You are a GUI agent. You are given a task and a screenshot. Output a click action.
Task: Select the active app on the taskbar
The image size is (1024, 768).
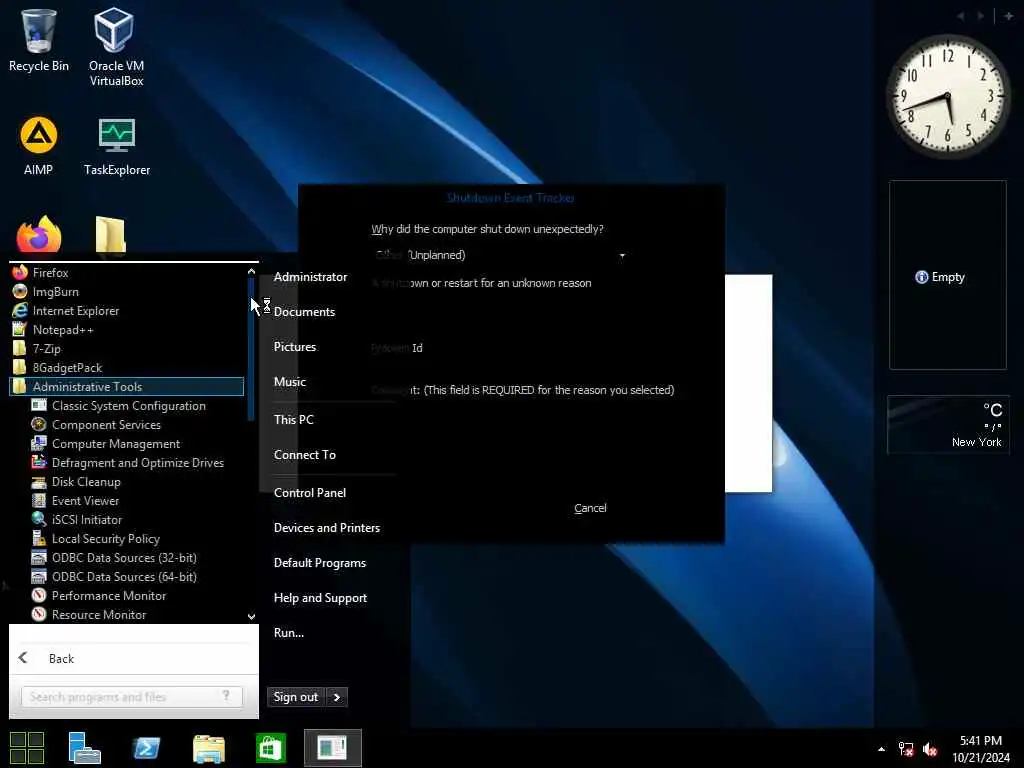[332, 748]
